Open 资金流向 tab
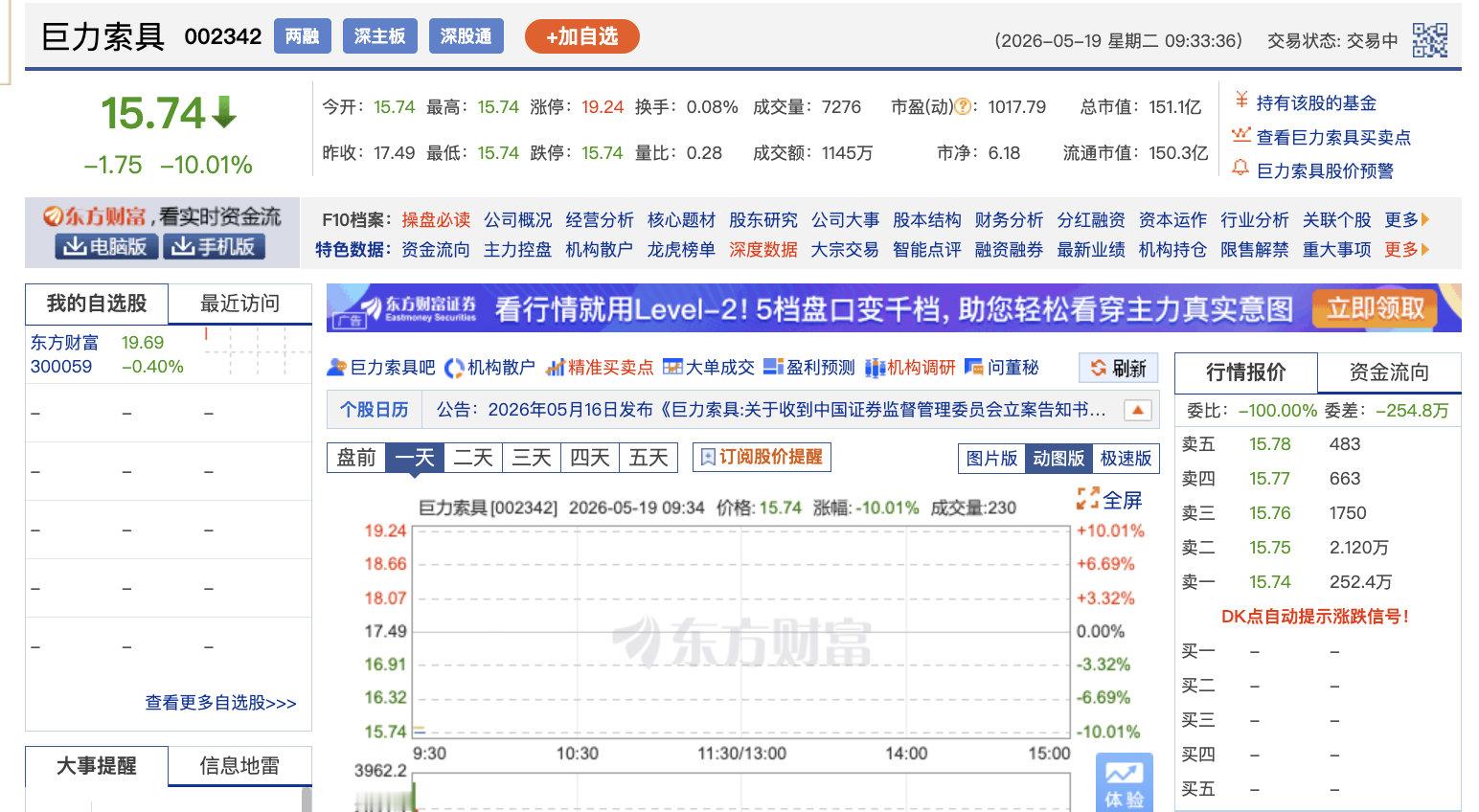 point(1389,372)
